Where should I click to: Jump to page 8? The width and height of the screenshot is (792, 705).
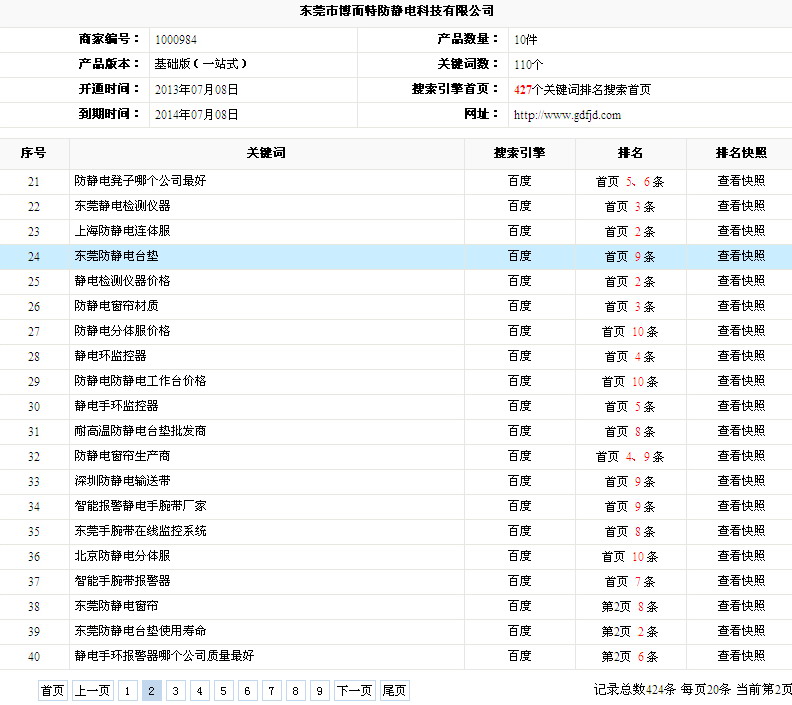(x=295, y=690)
